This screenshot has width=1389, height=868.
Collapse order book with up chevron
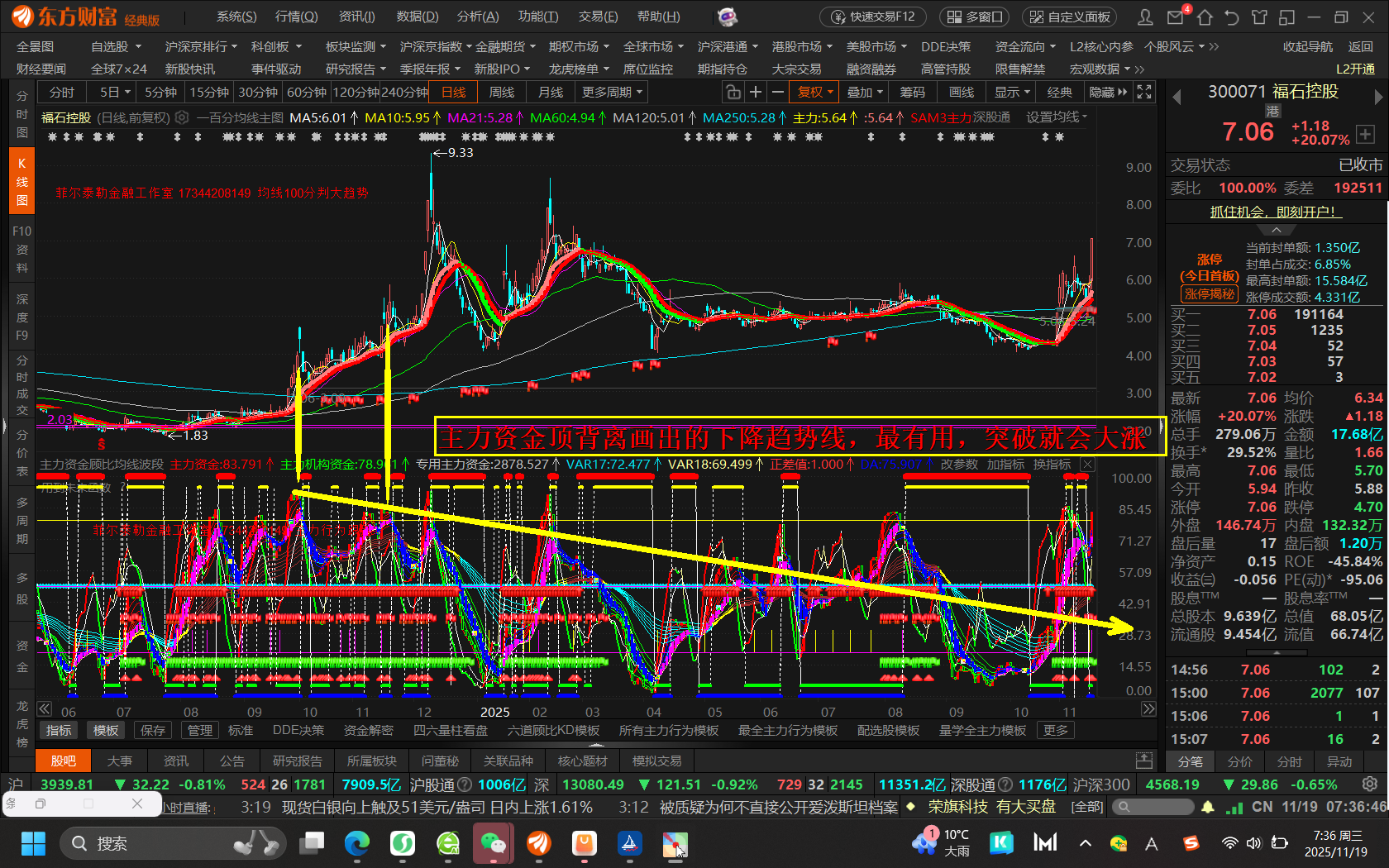click(x=1277, y=230)
